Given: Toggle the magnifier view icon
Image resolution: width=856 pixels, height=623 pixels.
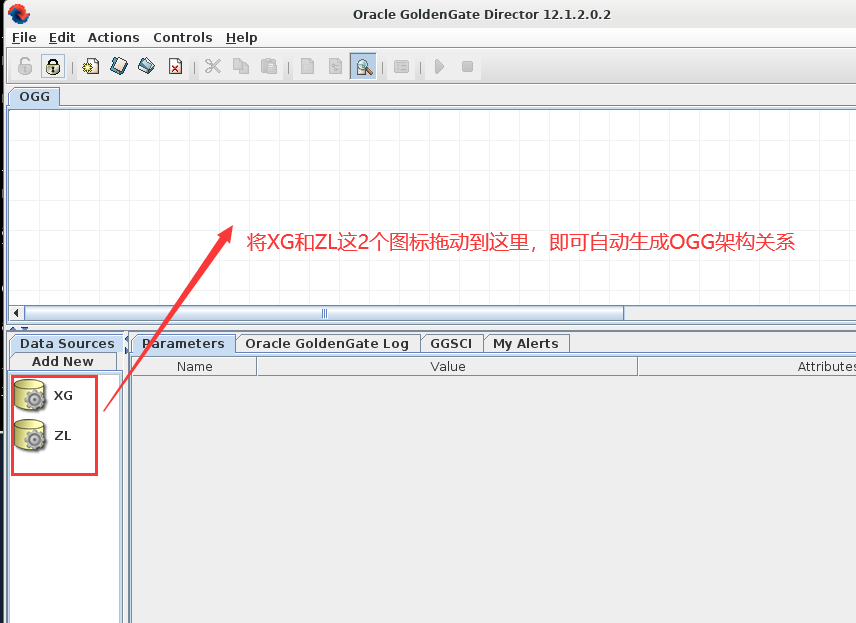Looking at the screenshot, I should click(363, 67).
